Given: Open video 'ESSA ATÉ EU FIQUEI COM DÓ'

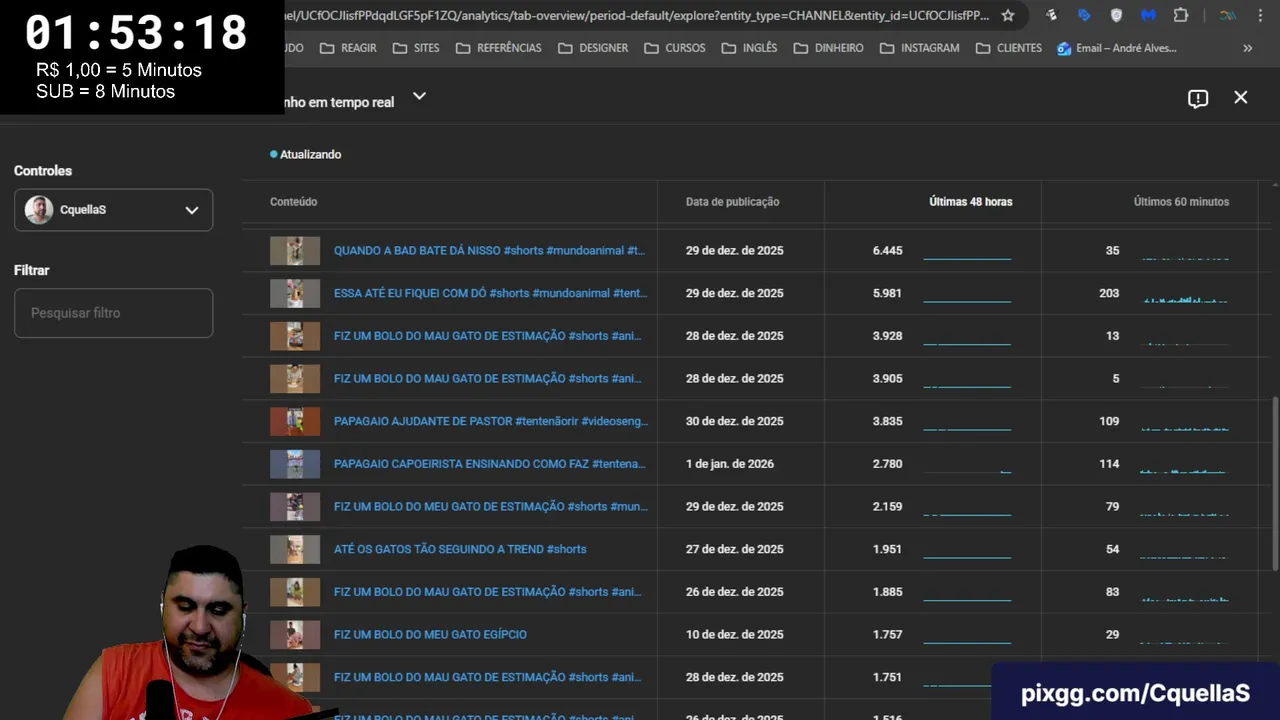Looking at the screenshot, I should point(490,293).
